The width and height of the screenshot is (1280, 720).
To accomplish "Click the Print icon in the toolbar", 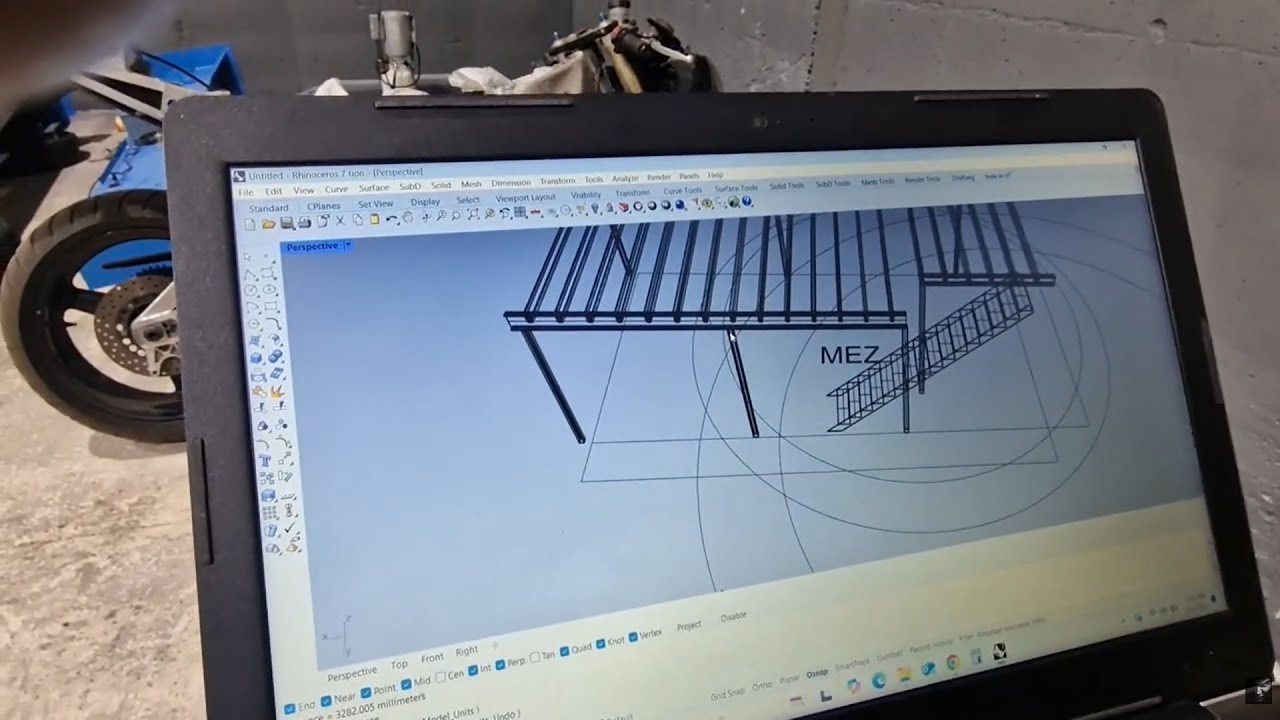I will (304, 222).
